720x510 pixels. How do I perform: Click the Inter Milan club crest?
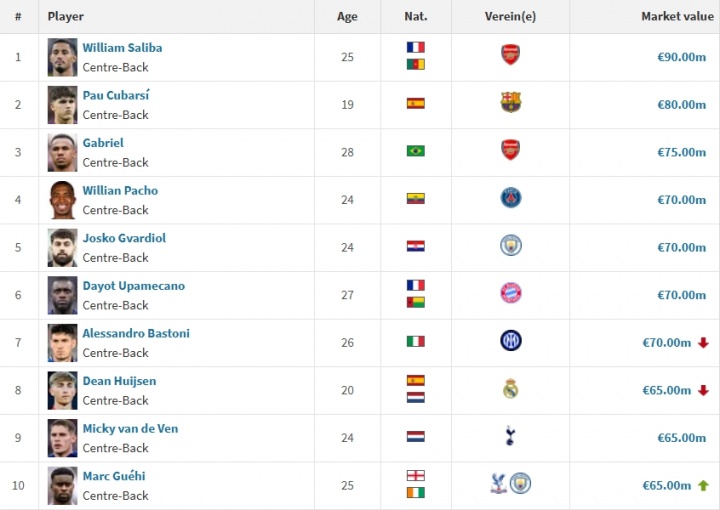click(x=510, y=341)
